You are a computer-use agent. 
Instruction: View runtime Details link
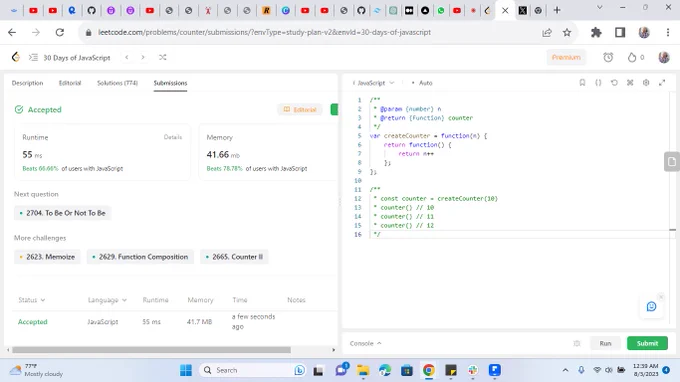173,137
